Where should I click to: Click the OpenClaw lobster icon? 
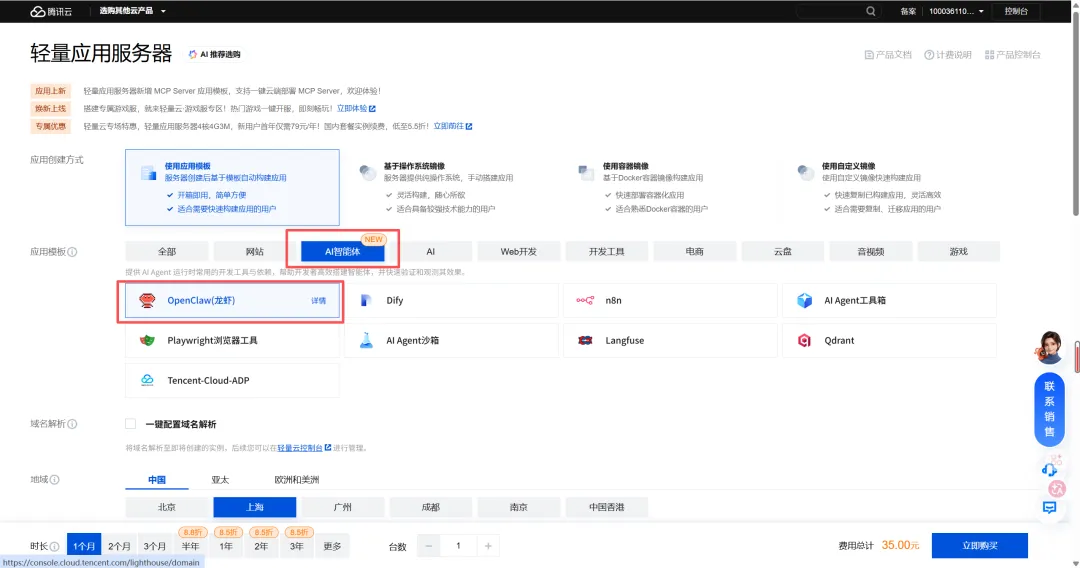click(147, 300)
